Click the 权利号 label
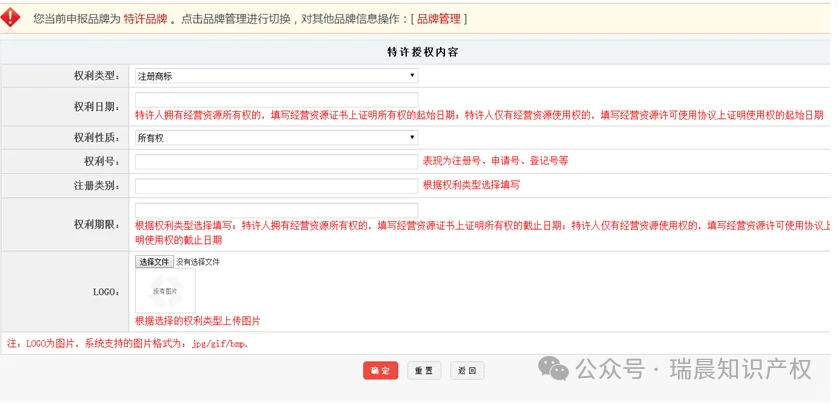The width and height of the screenshot is (839, 403). click(102, 161)
